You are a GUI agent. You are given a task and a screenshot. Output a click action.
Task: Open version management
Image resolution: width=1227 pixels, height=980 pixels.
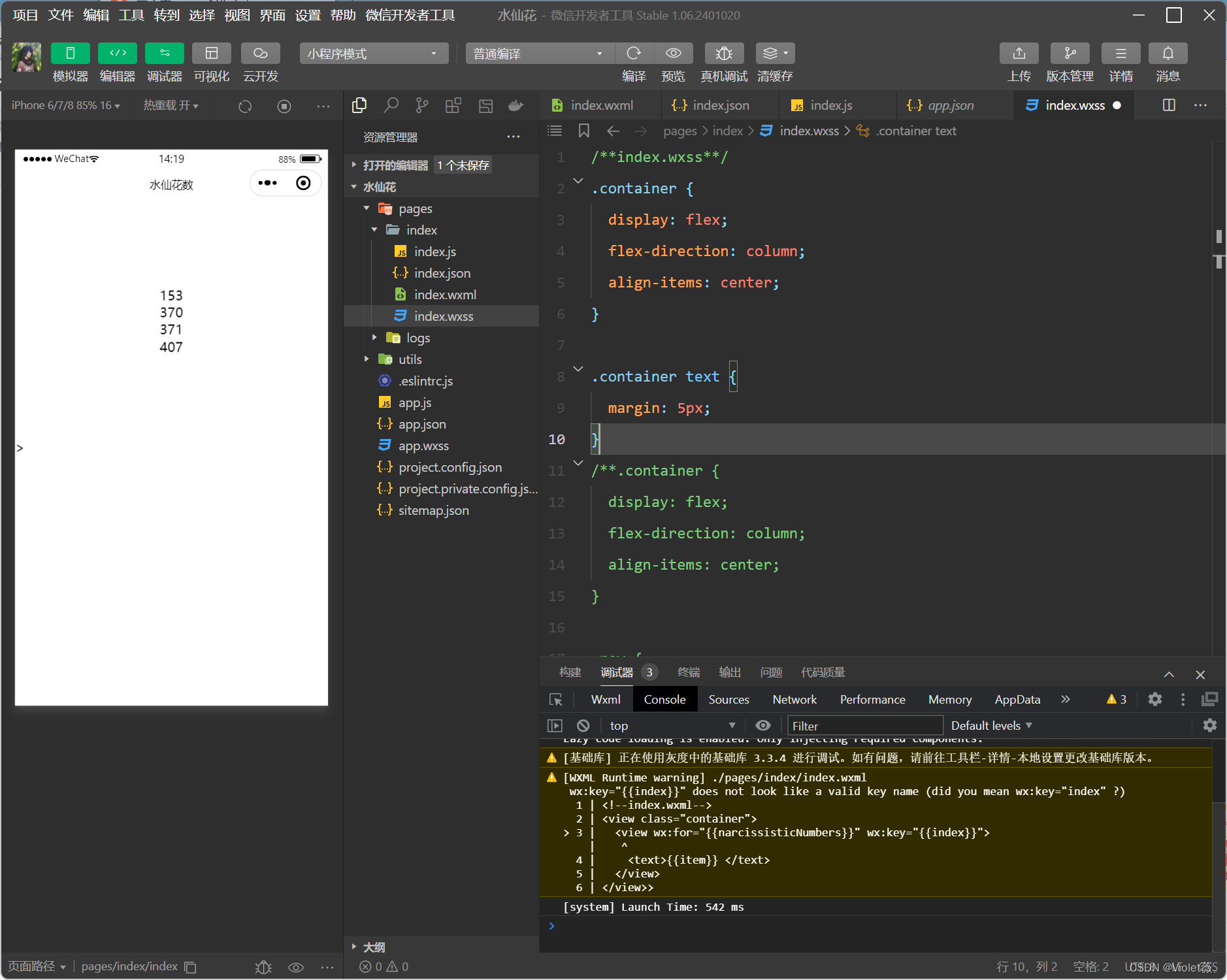[x=1070, y=53]
